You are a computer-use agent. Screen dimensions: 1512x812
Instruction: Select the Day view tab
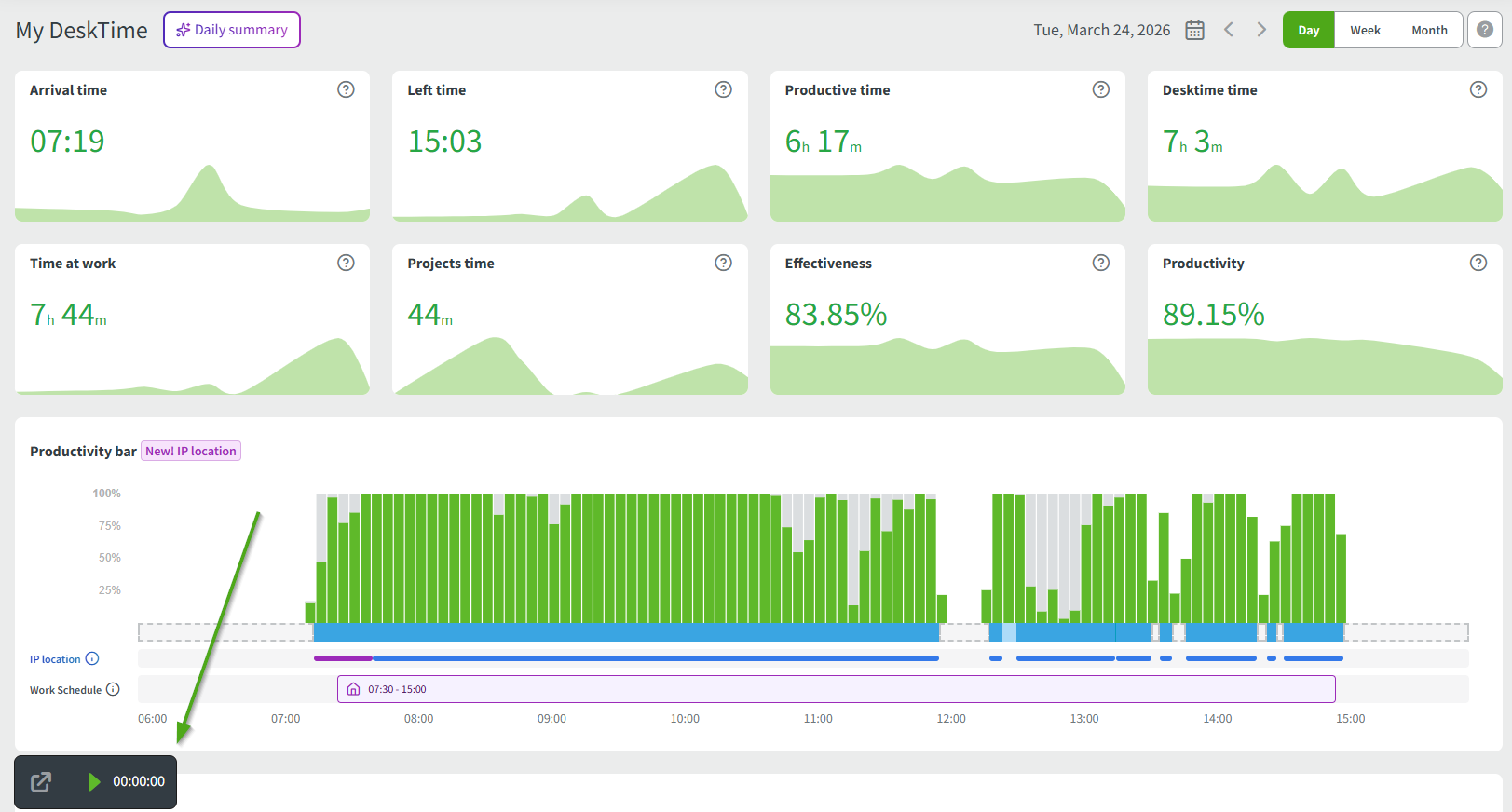point(1308,30)
